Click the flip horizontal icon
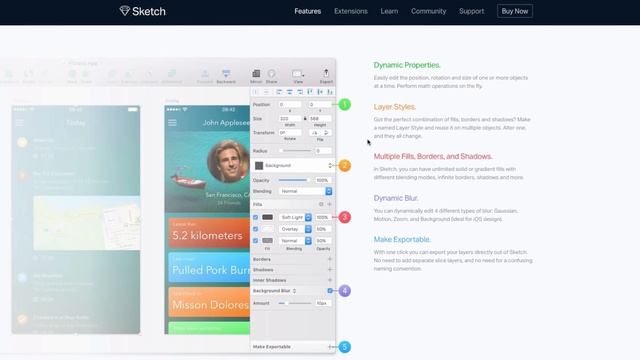Viewport: 640px width, 360px height. click(315, 133)
